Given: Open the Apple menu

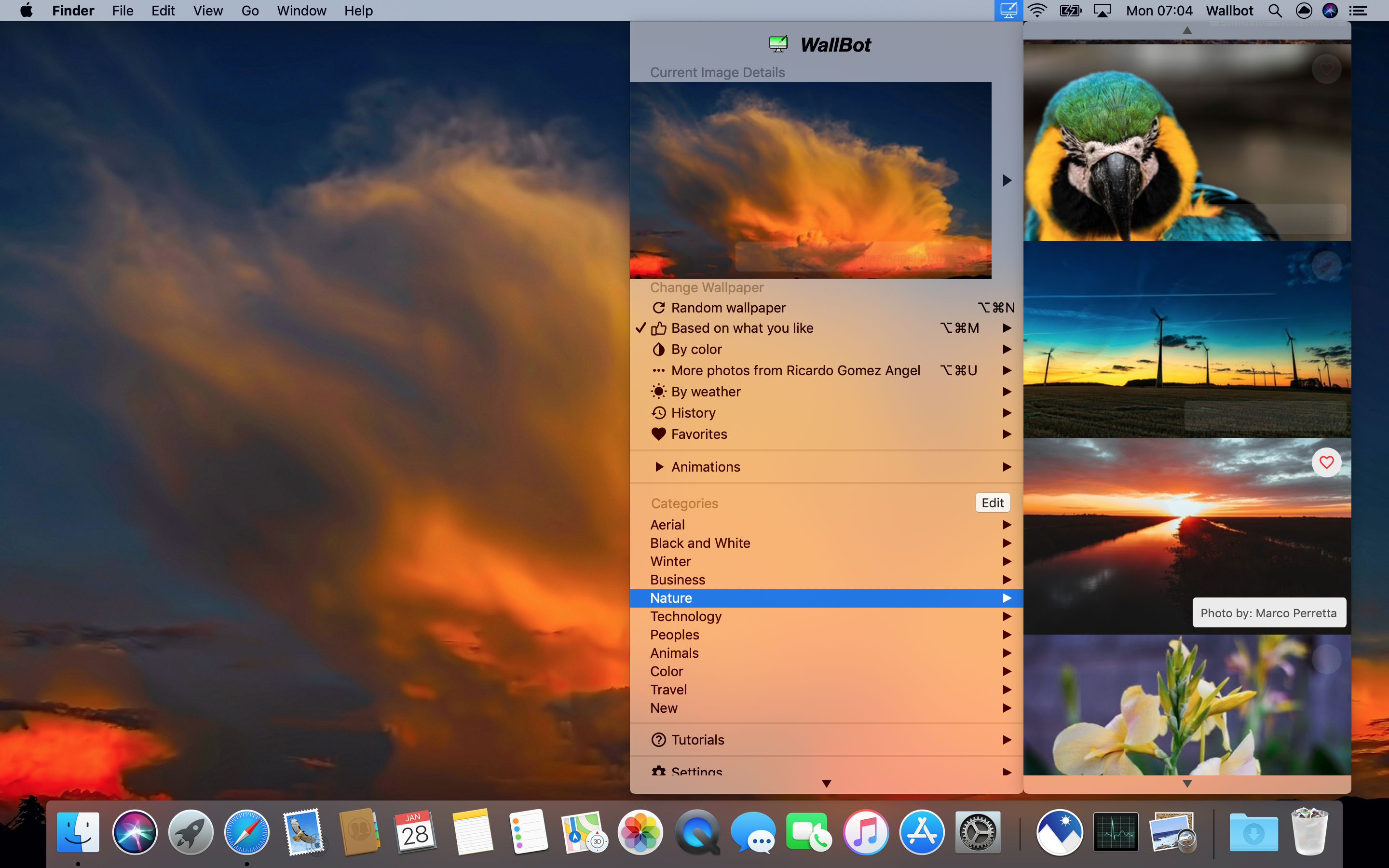Looking at the screenshot, I should click(26, 10).
